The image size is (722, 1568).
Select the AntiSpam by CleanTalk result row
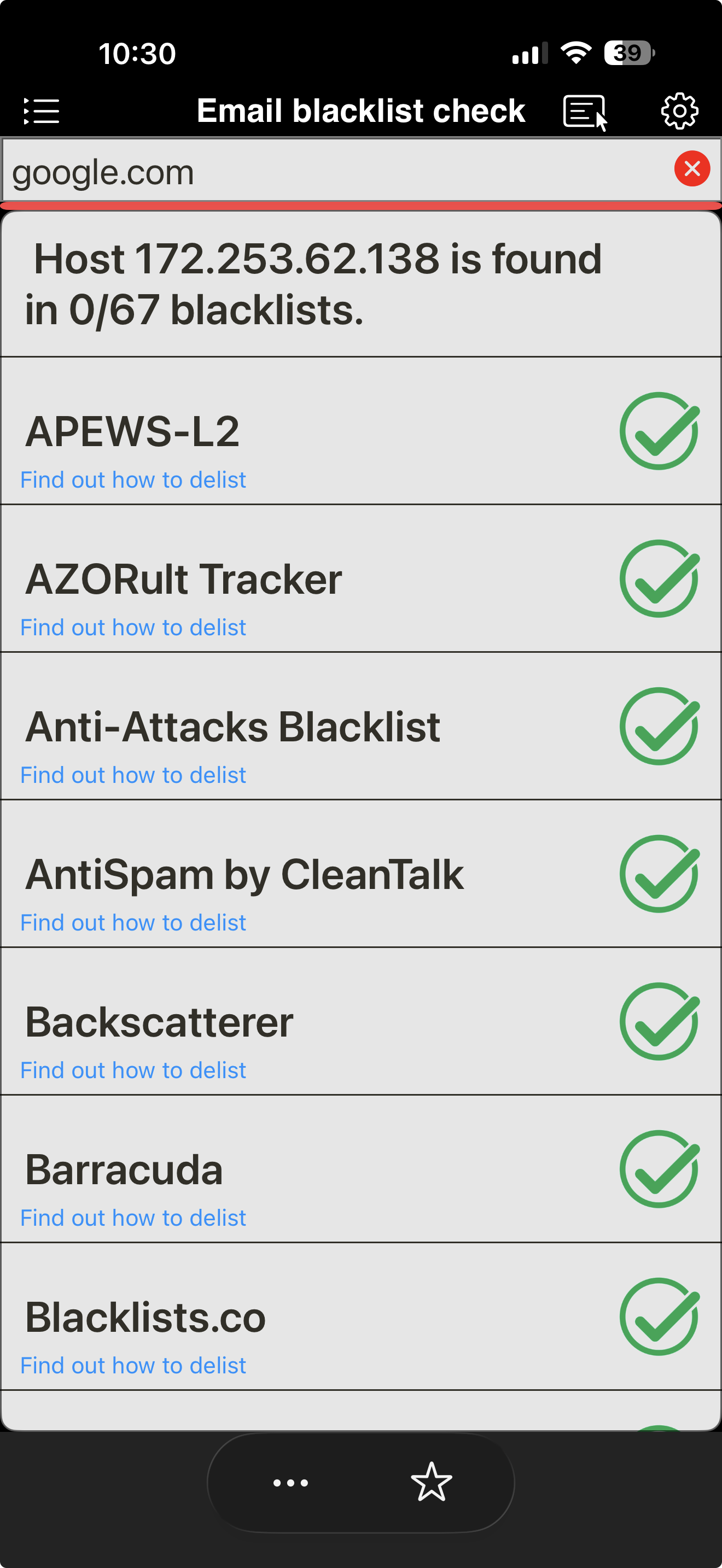(304, 875)
